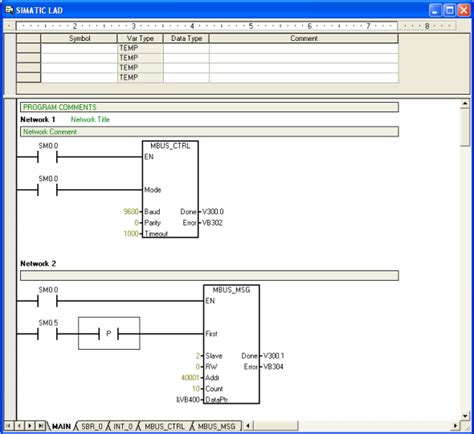This screenshot has width=474, height=434.
Task: Select the SM0.0 contact on MBUS_CTRL EN
Action: tap(48, 156)
